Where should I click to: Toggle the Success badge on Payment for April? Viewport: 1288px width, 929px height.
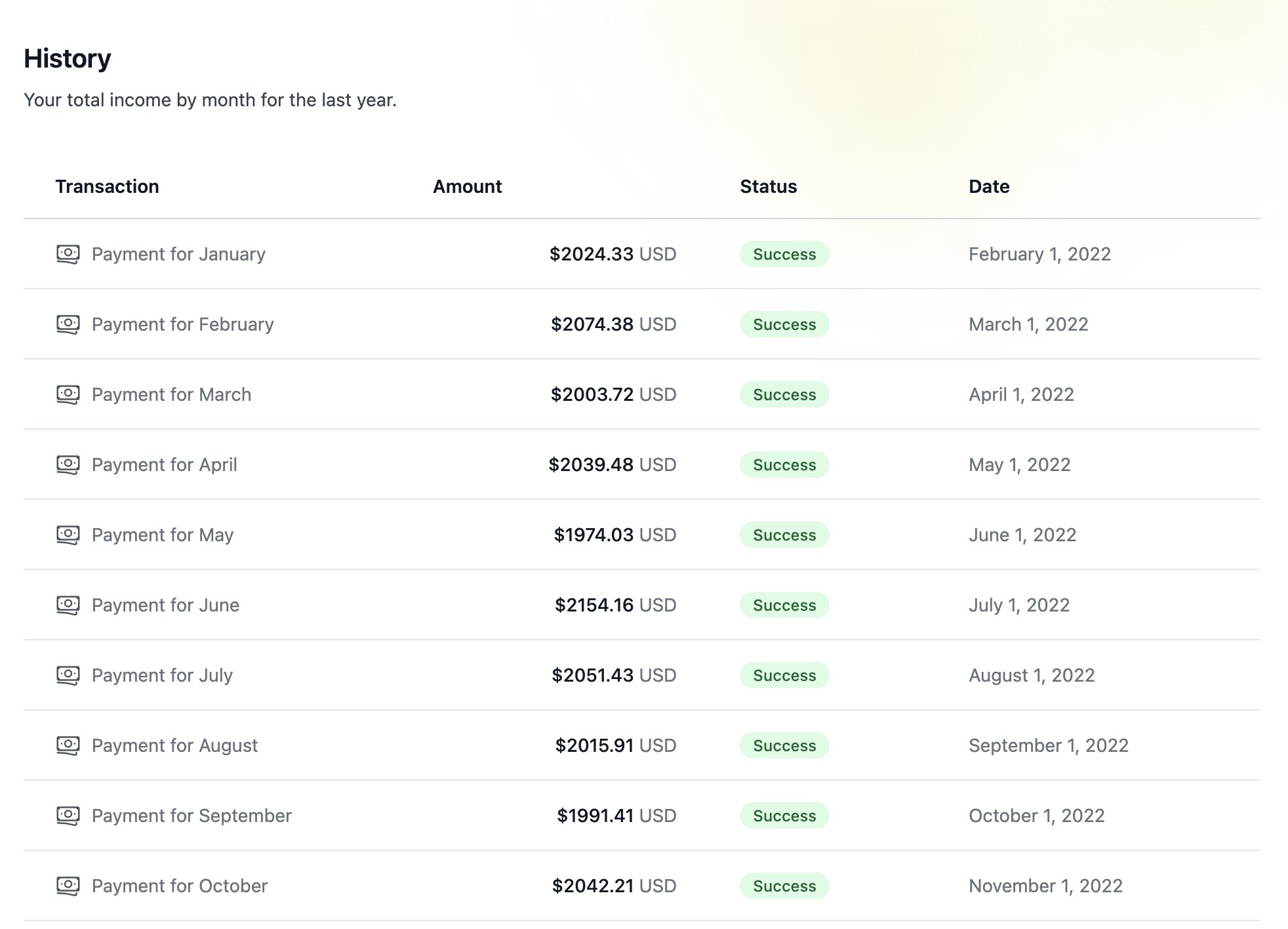784,464
